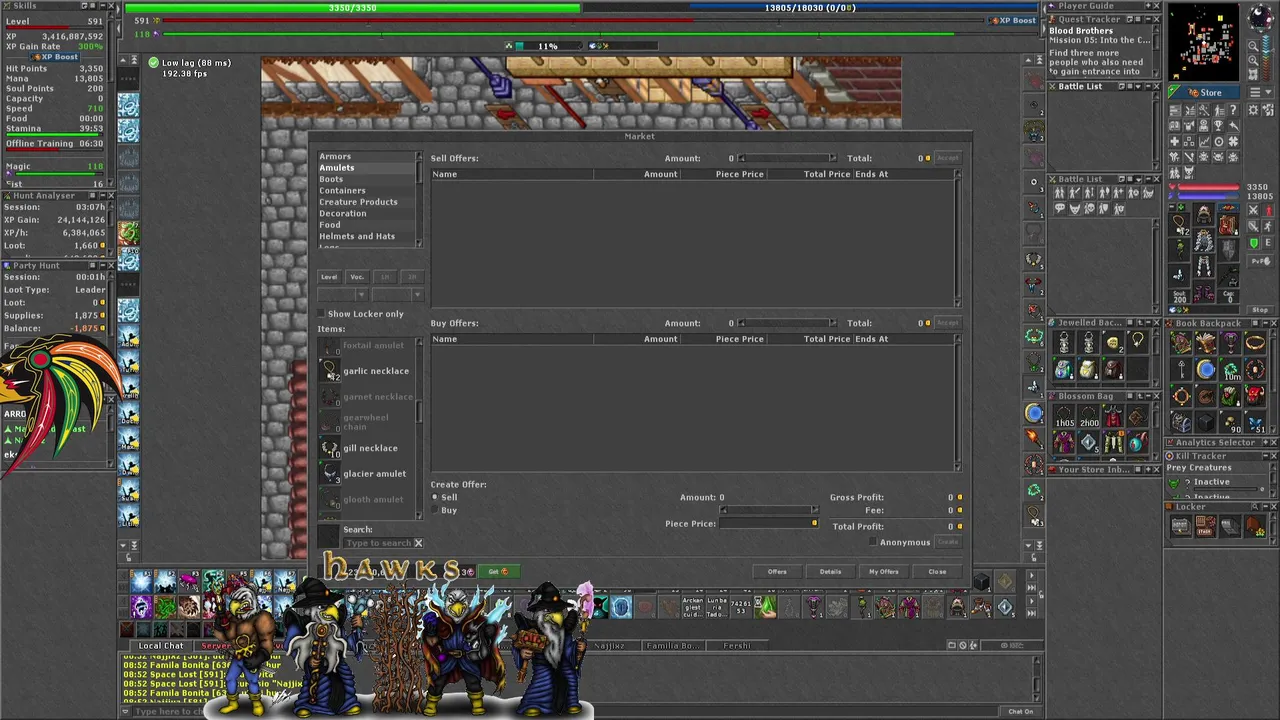Click the minimap compass rose
1280x720 pixels.
tap(1261, 17)
